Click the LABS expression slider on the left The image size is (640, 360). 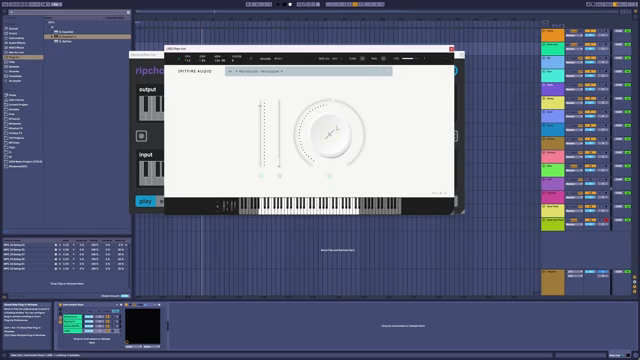[261, 133]
